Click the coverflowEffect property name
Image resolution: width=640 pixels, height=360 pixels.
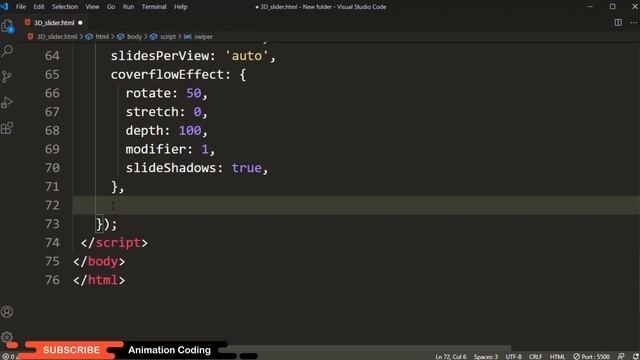click(167, 75)
